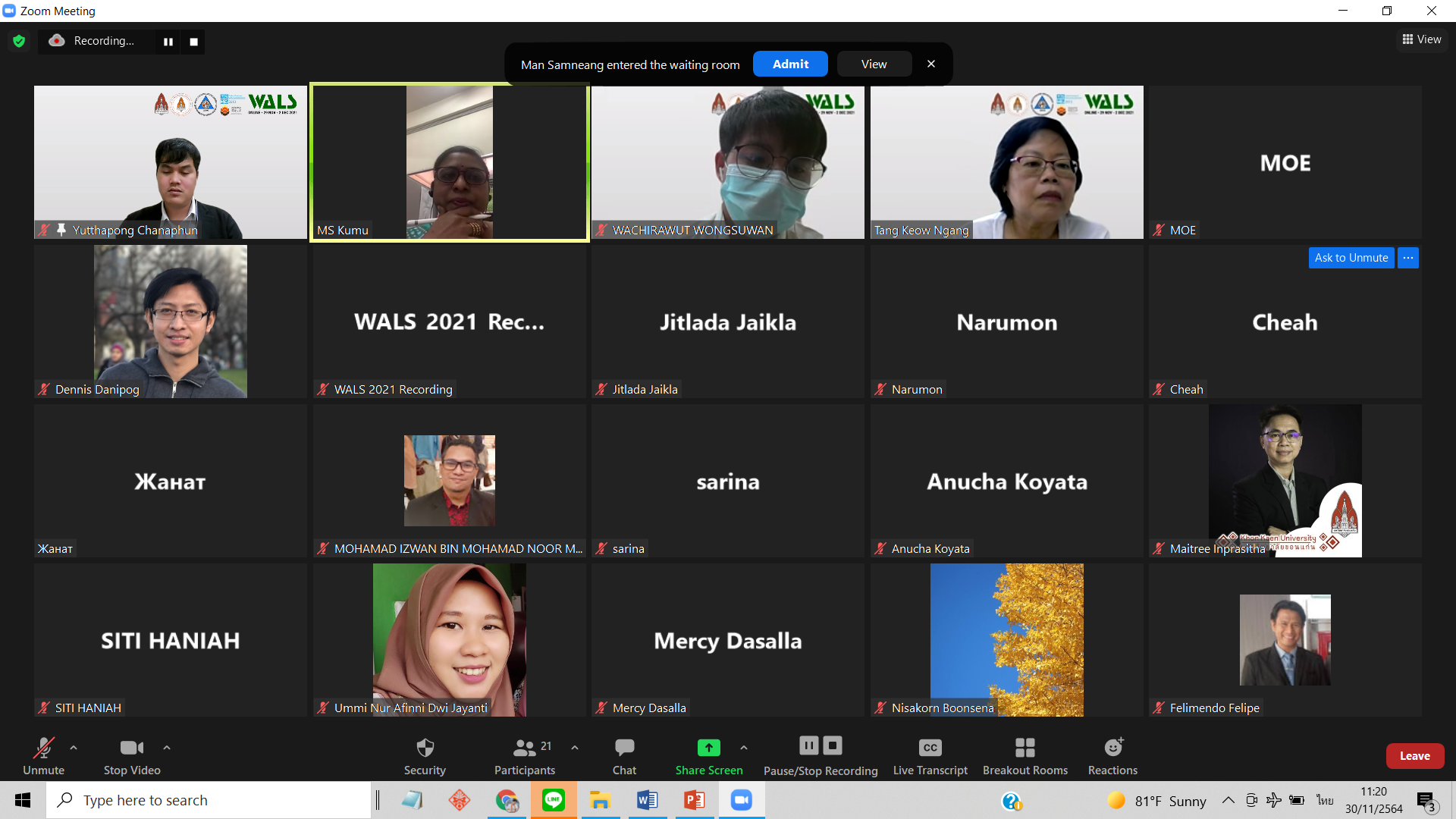Expand audio options arrow next to Unmute

coord(74,748)
